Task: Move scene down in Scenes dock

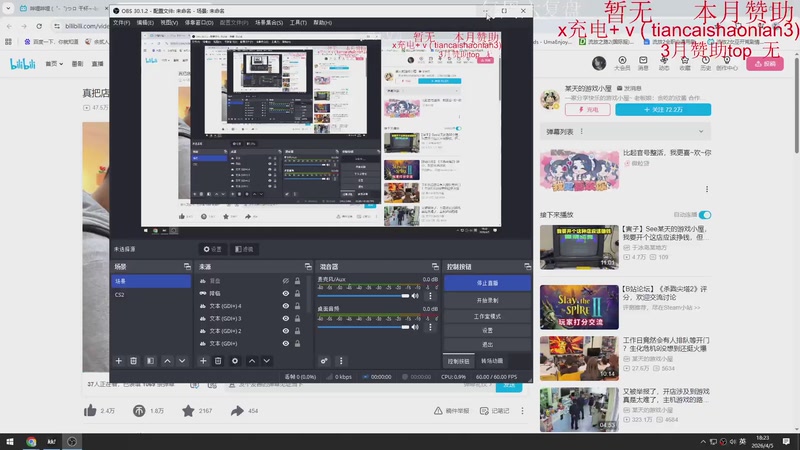Action: (182, 361)
